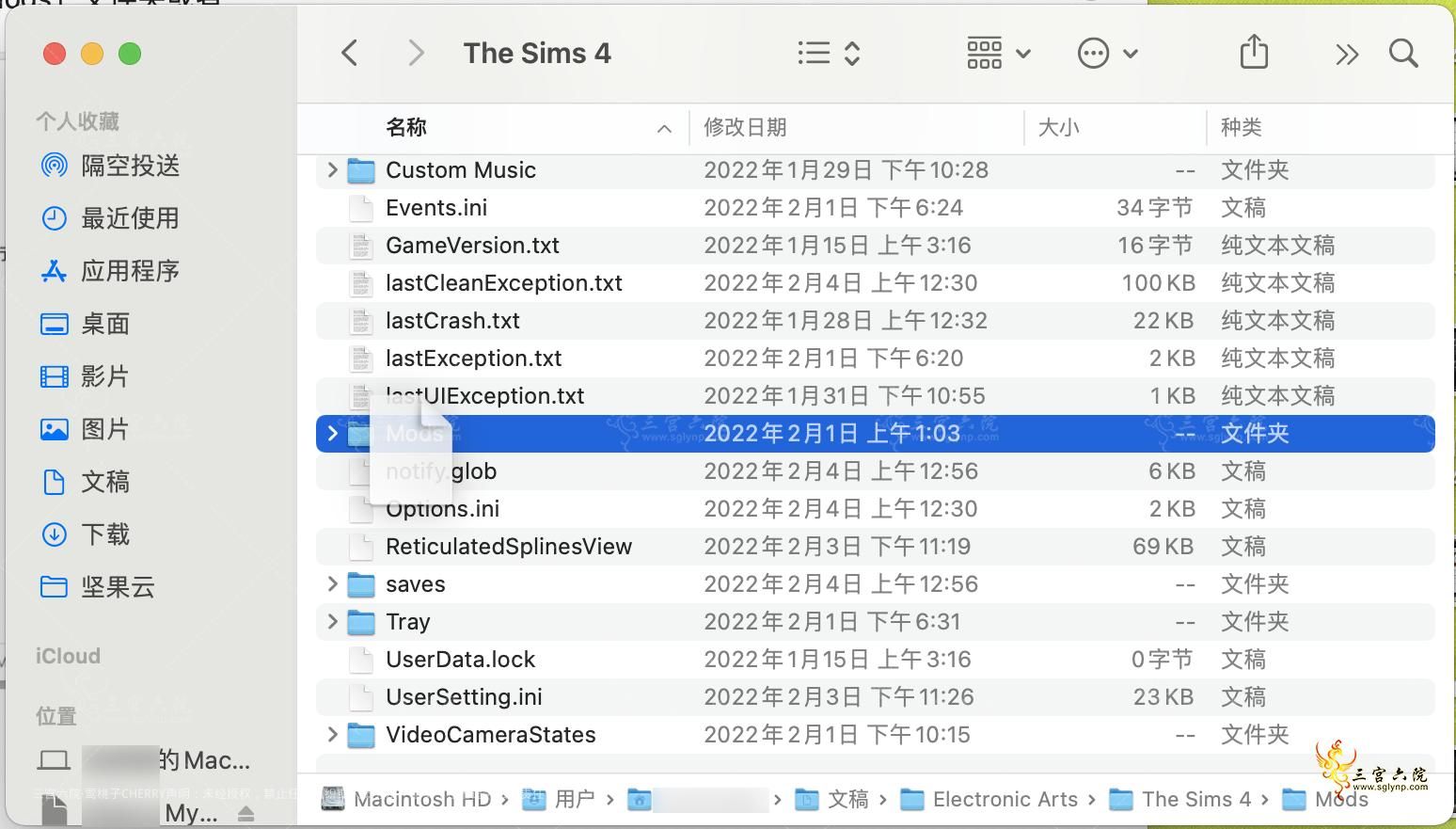
Task: Select the GameVersion.txt file
Action: [472, 246]
